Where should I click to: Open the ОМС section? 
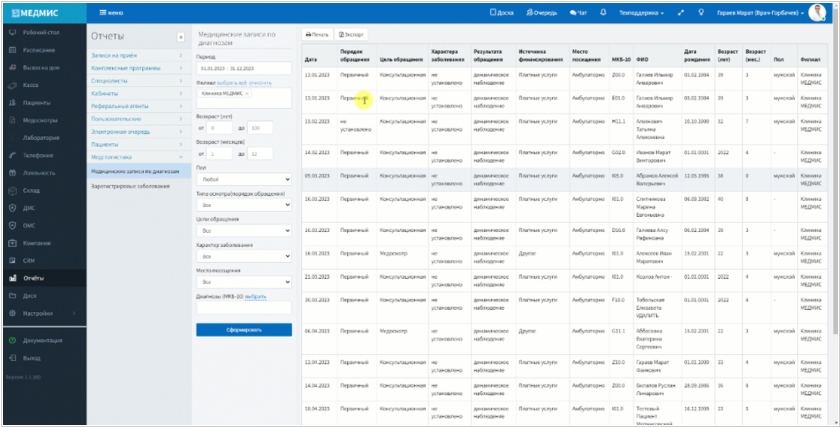(x=29, y=226)
